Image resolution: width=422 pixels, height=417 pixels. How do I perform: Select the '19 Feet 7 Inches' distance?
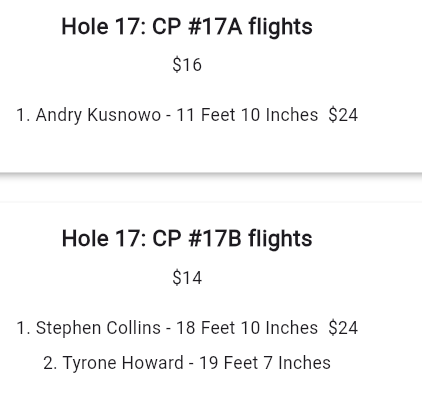coord(265,363)
